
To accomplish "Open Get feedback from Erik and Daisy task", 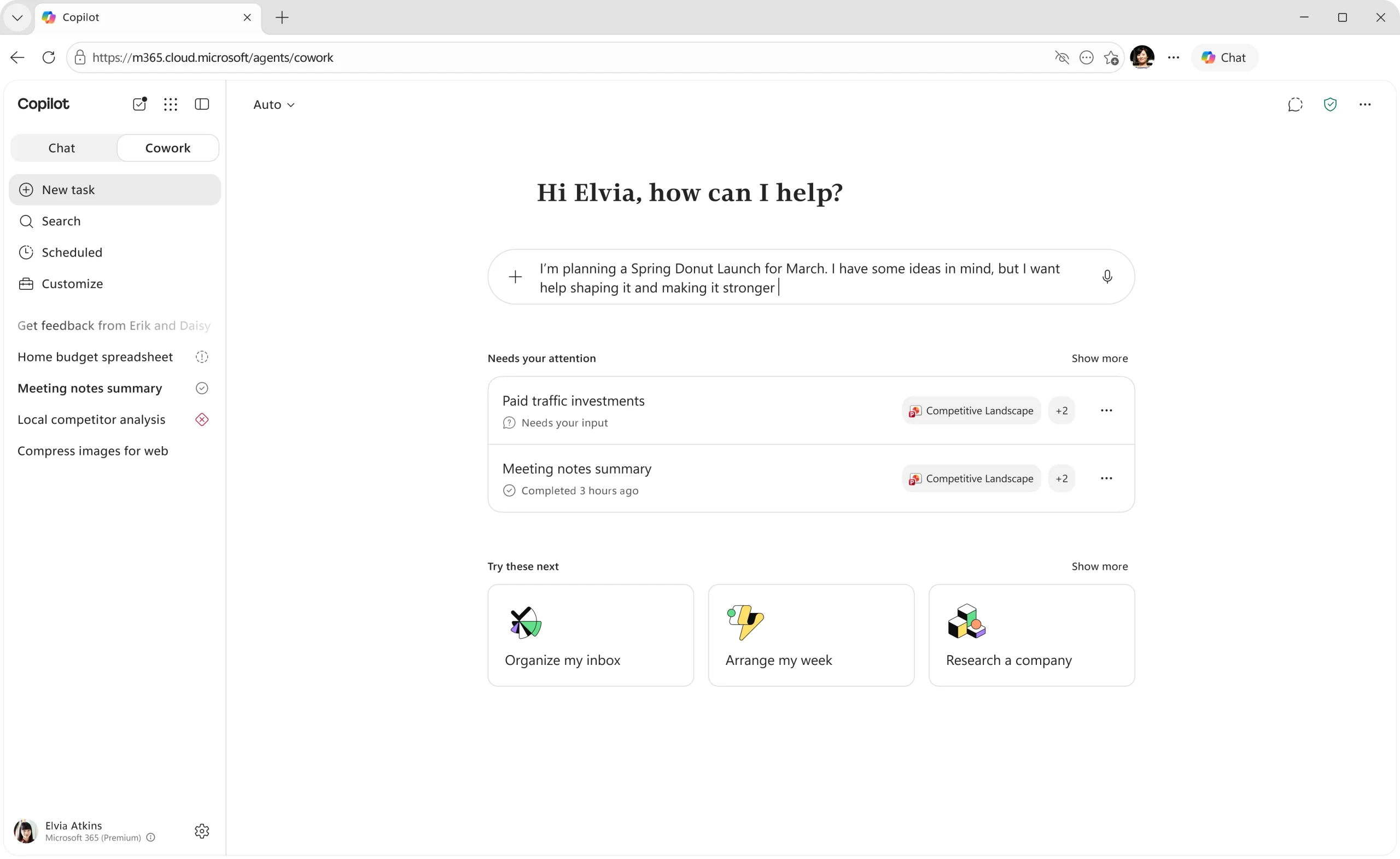I will pyautogui.click(x=114, y=326).
